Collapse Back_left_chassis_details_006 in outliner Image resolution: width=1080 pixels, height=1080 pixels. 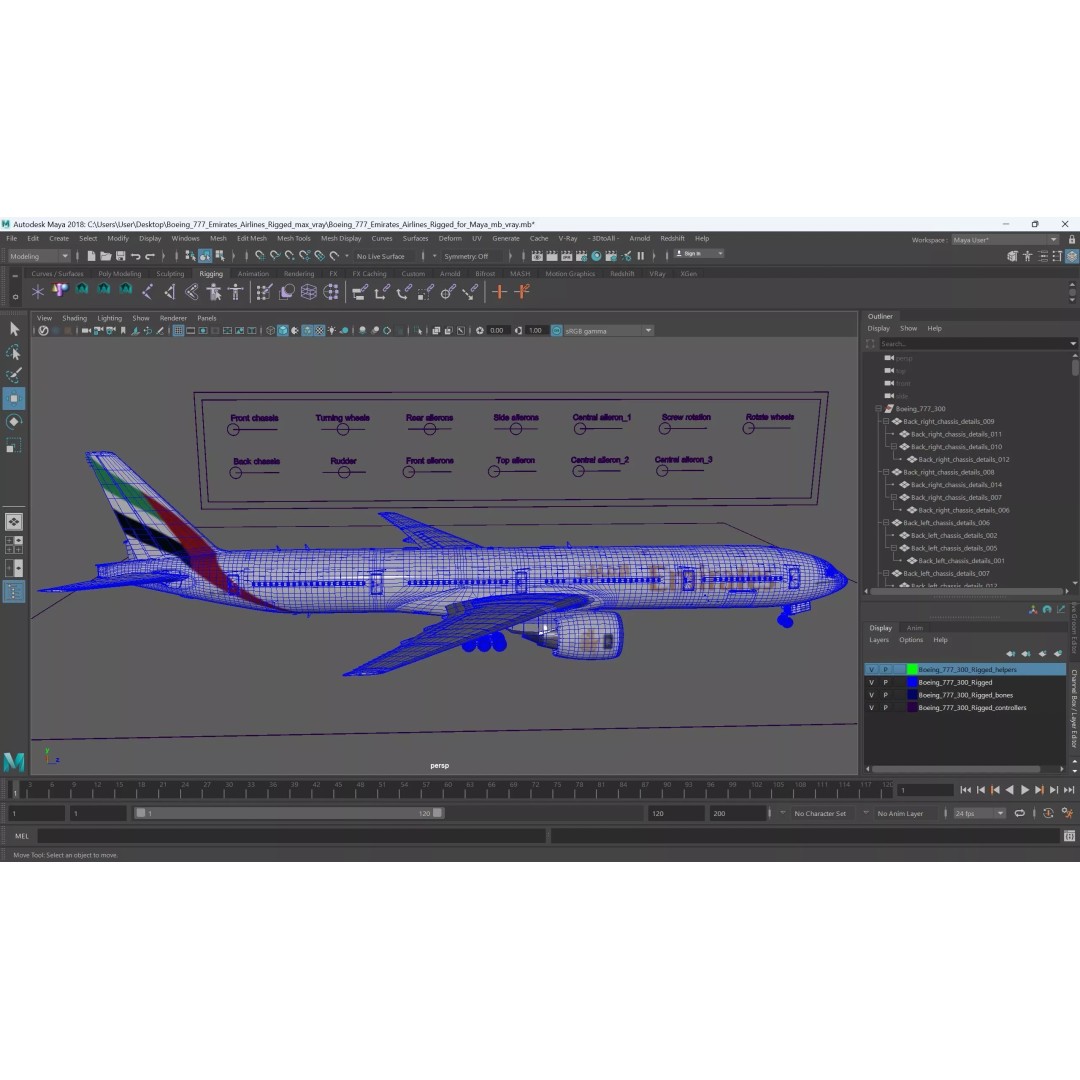tap(886, 523)
